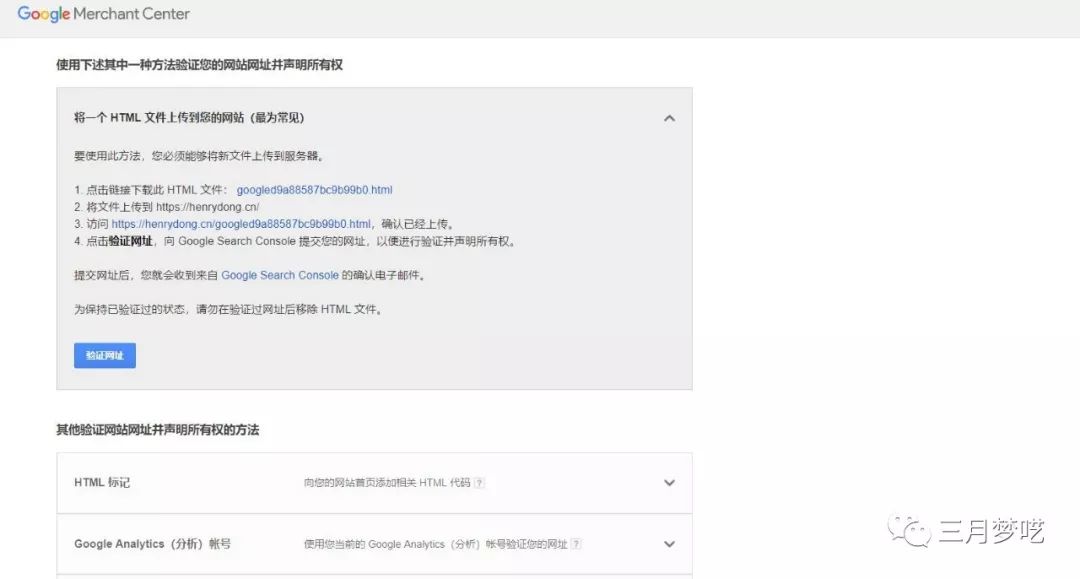
Task: Click the sentence 您必须能够将新文件上传到服务器
Action: click(238, 156)
